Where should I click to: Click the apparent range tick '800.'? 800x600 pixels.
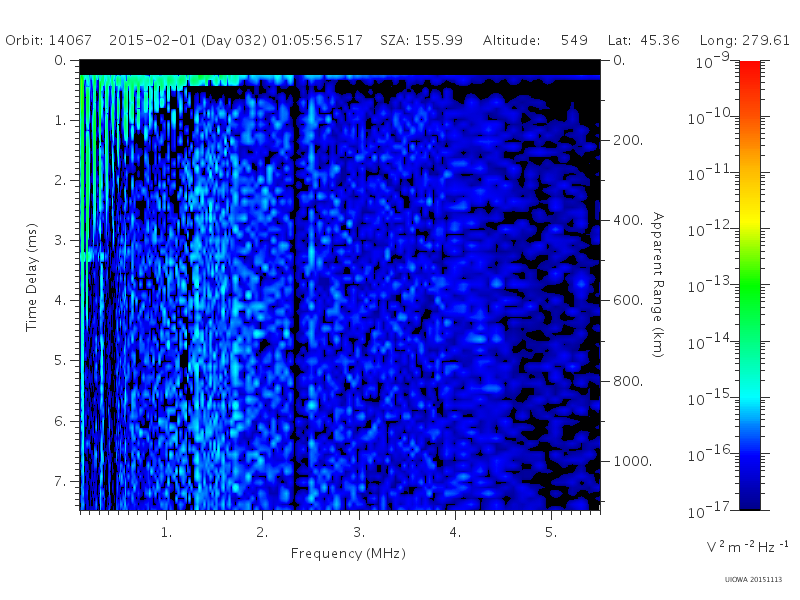[x=628, y=381]
